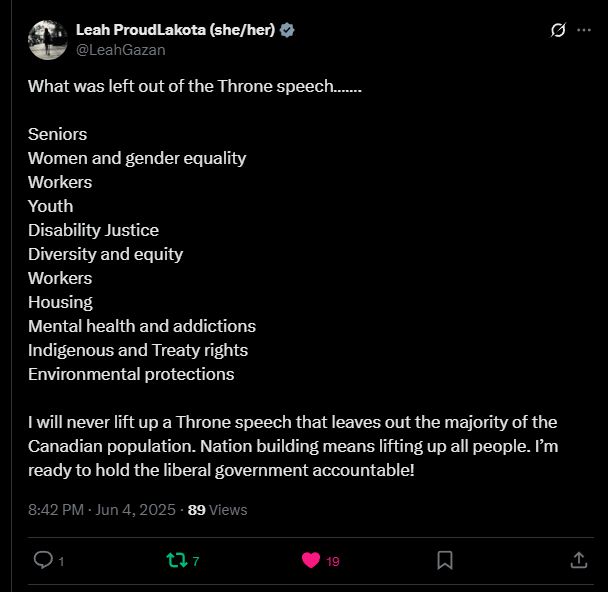Open Leah Gazan's profile picture

[48, 40]
